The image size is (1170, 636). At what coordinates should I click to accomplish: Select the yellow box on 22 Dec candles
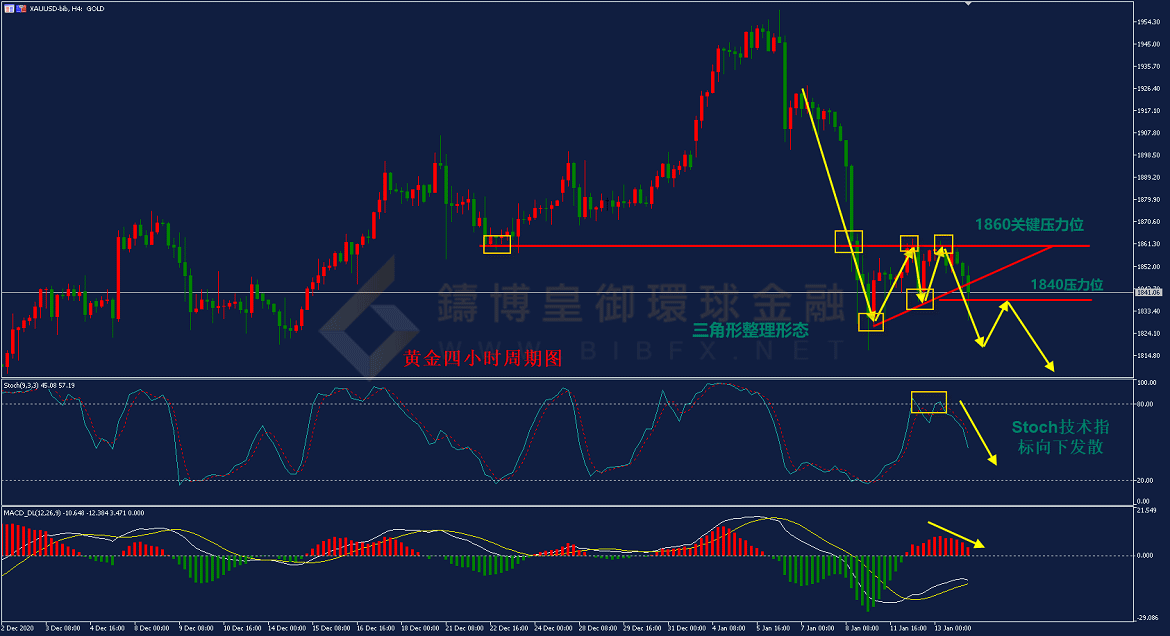[497, 244]
